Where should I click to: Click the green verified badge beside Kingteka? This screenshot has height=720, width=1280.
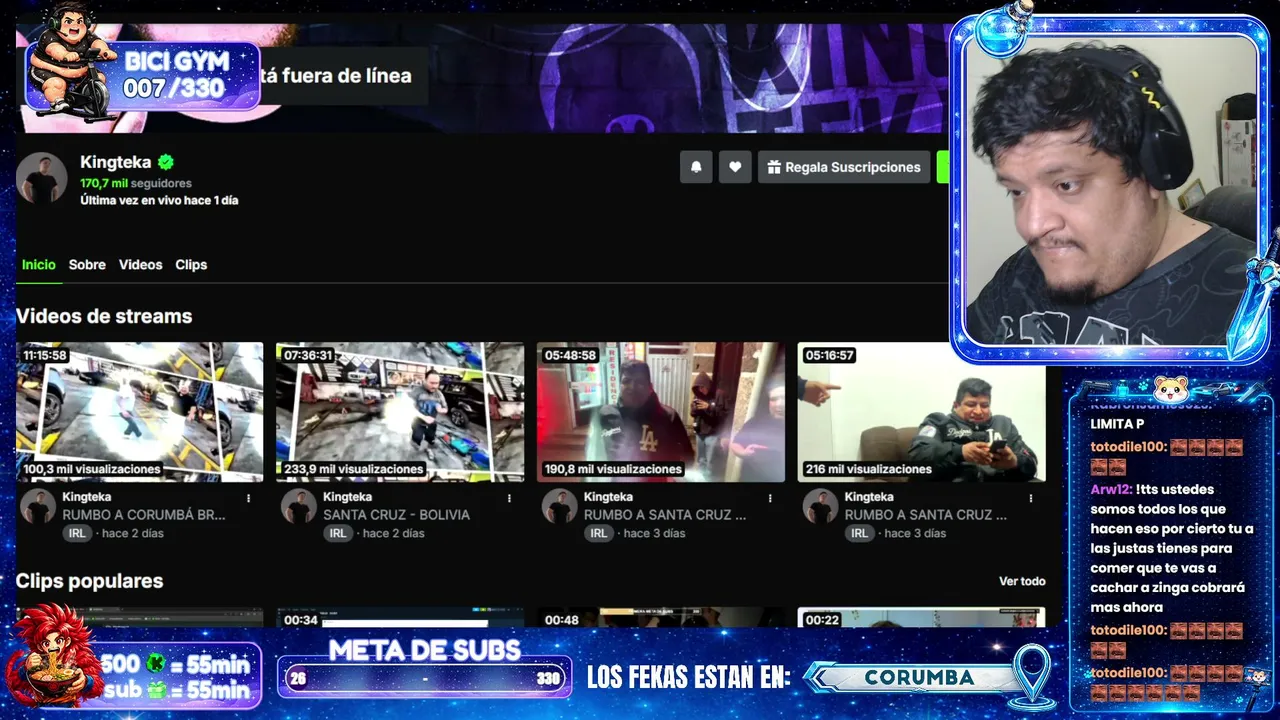166,162
